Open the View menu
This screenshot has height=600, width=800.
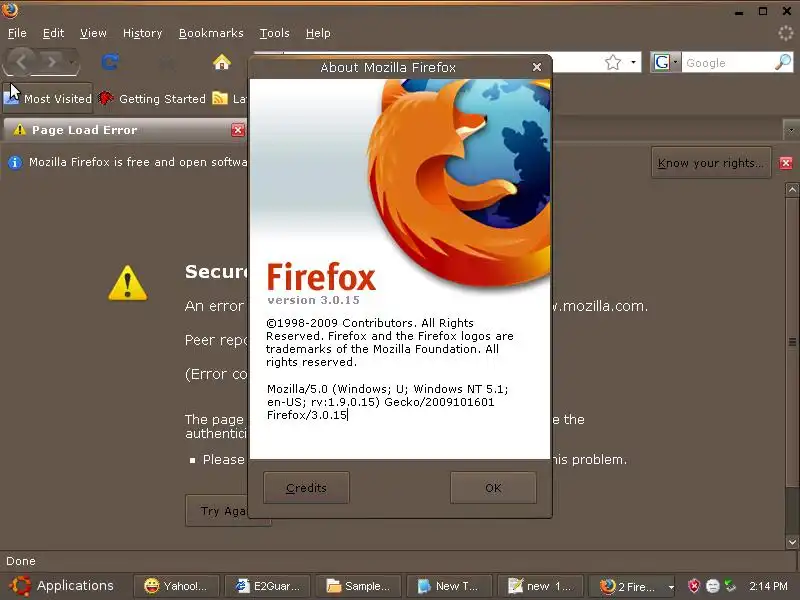[x=93, y=33]
